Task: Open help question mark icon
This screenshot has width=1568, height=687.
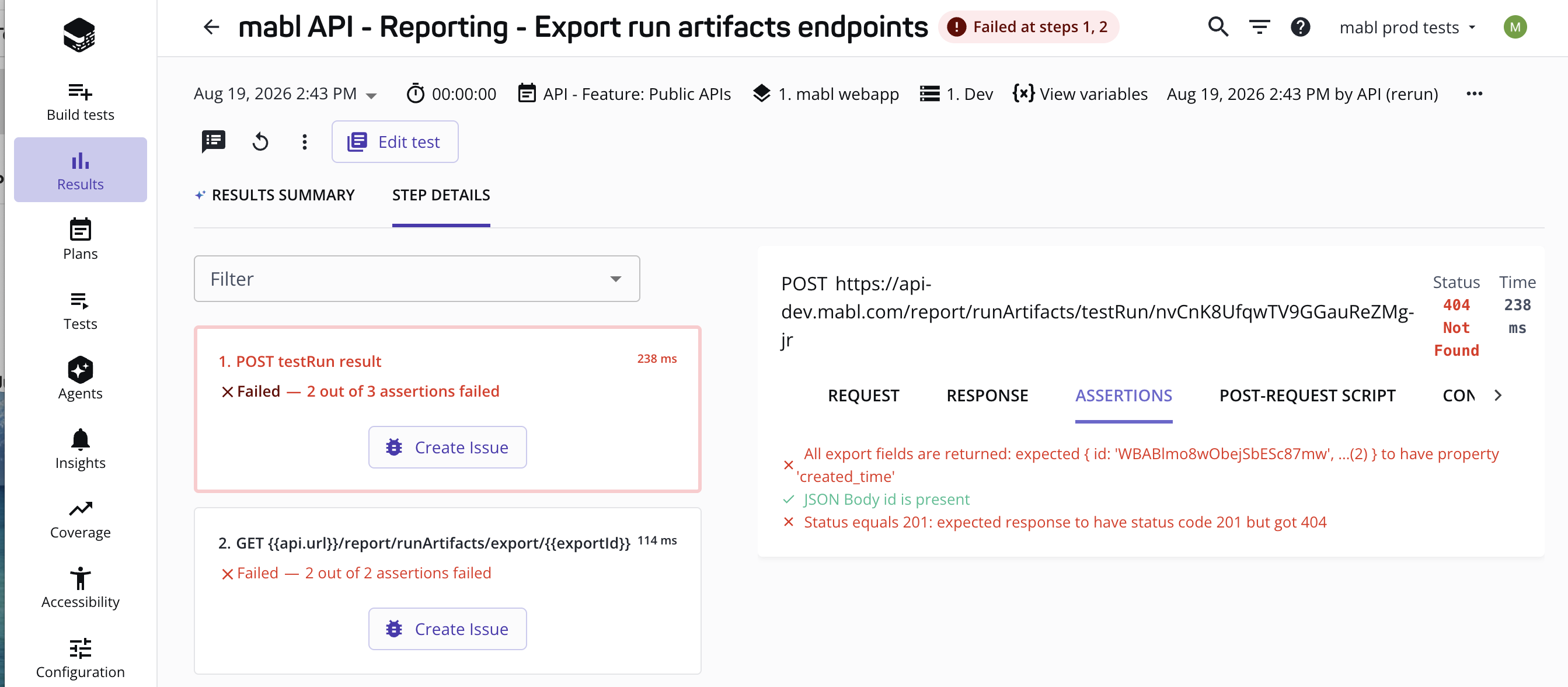Action: pyautogui.click(x=1300, y=27)
